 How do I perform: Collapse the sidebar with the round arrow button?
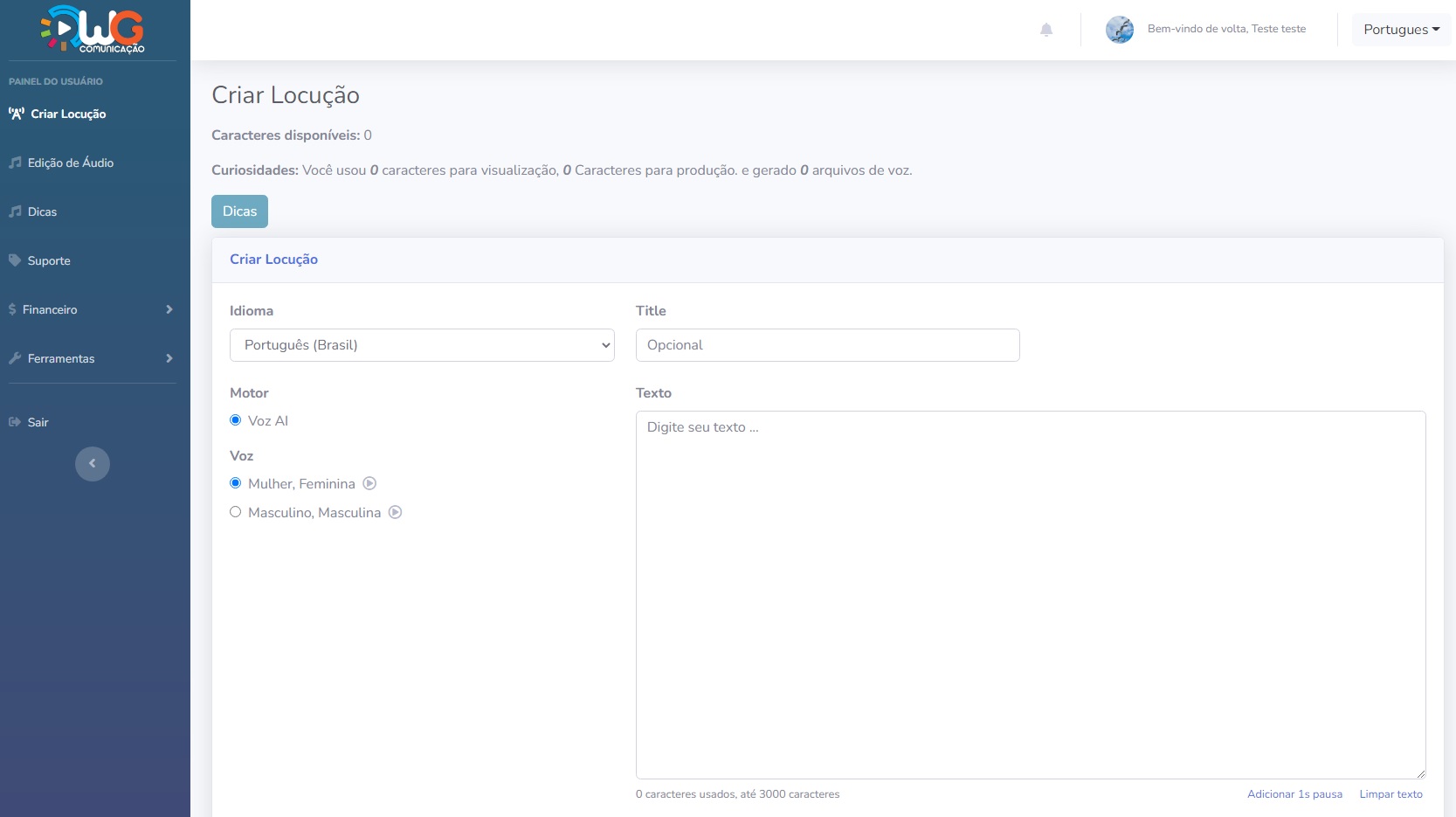93,464
